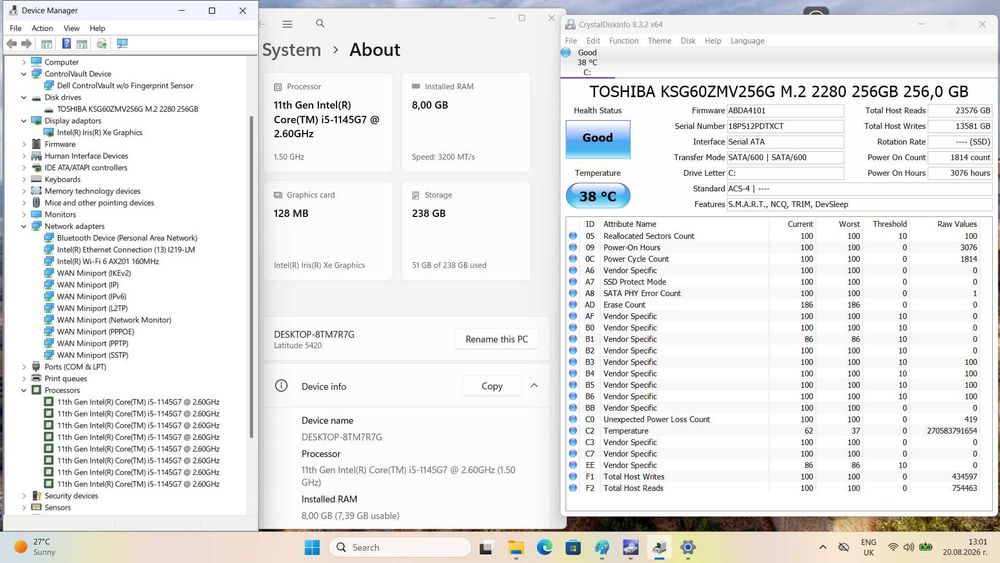Click Device info circled i icon
The image size is (1000, 563).
(281, 386)
